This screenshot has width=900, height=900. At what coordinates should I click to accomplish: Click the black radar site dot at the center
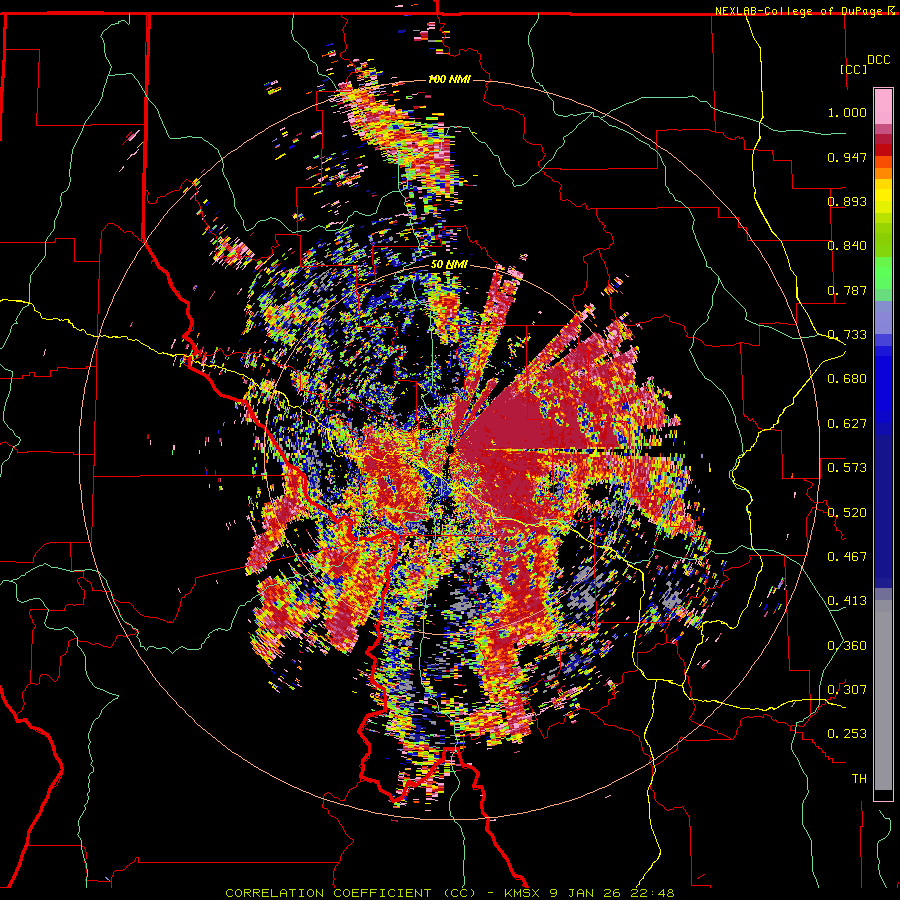451,450
